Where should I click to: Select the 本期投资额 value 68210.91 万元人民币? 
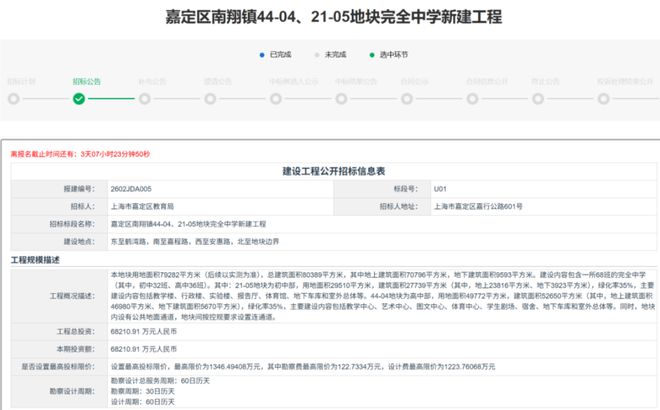point(144,349)
